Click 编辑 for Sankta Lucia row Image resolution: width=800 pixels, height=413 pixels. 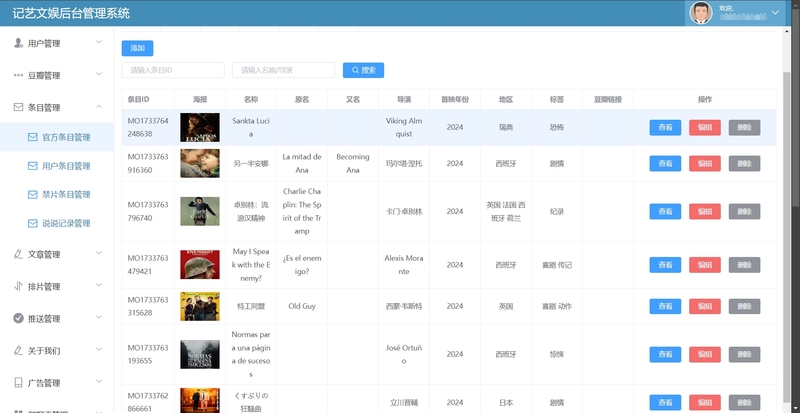coord(705,128)
